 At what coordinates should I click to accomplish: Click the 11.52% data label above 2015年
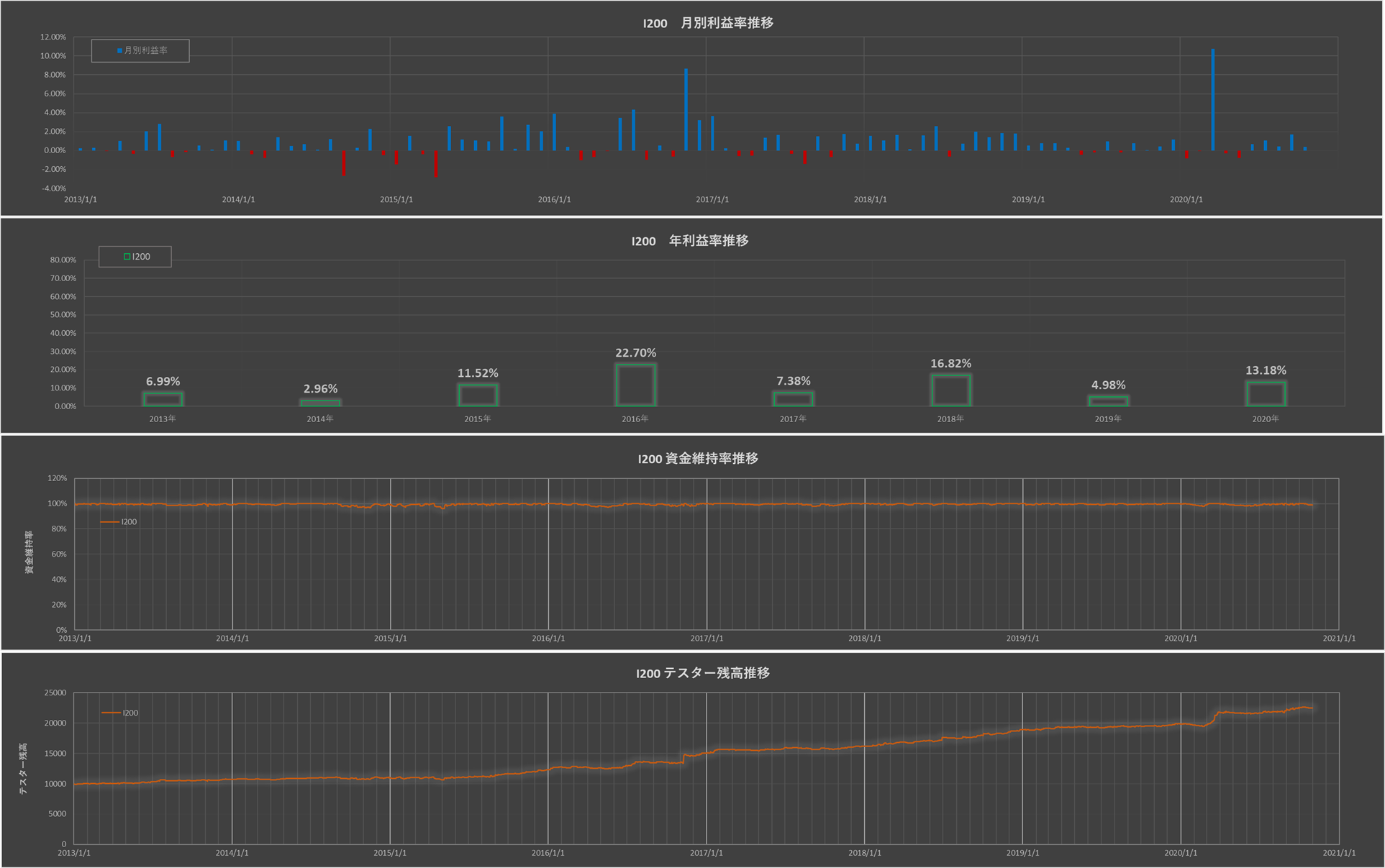click(x=478, y=373)
